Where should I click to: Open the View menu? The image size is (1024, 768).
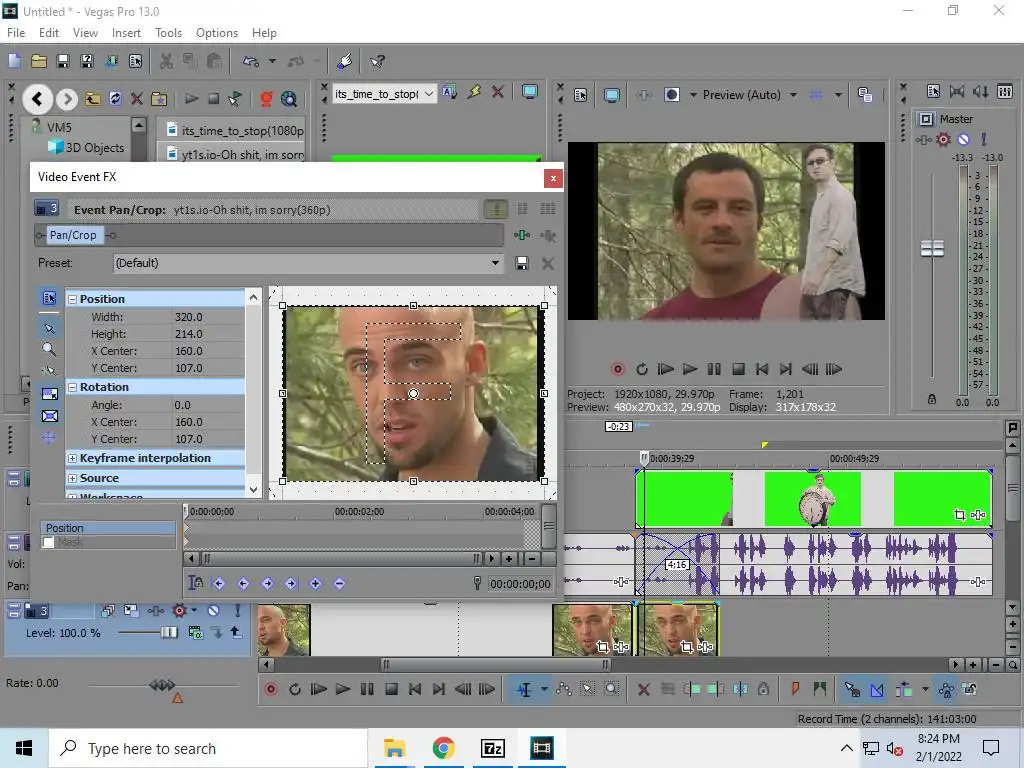click(x=85, y=33)
